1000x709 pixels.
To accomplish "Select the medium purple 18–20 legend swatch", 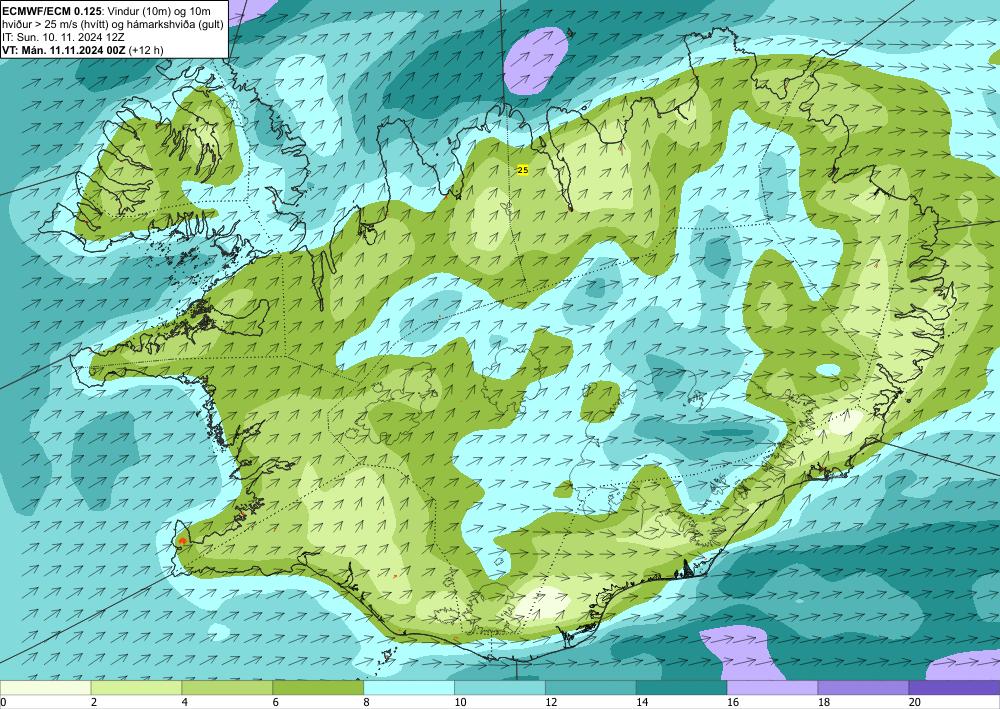I will (x=863, y=687).
